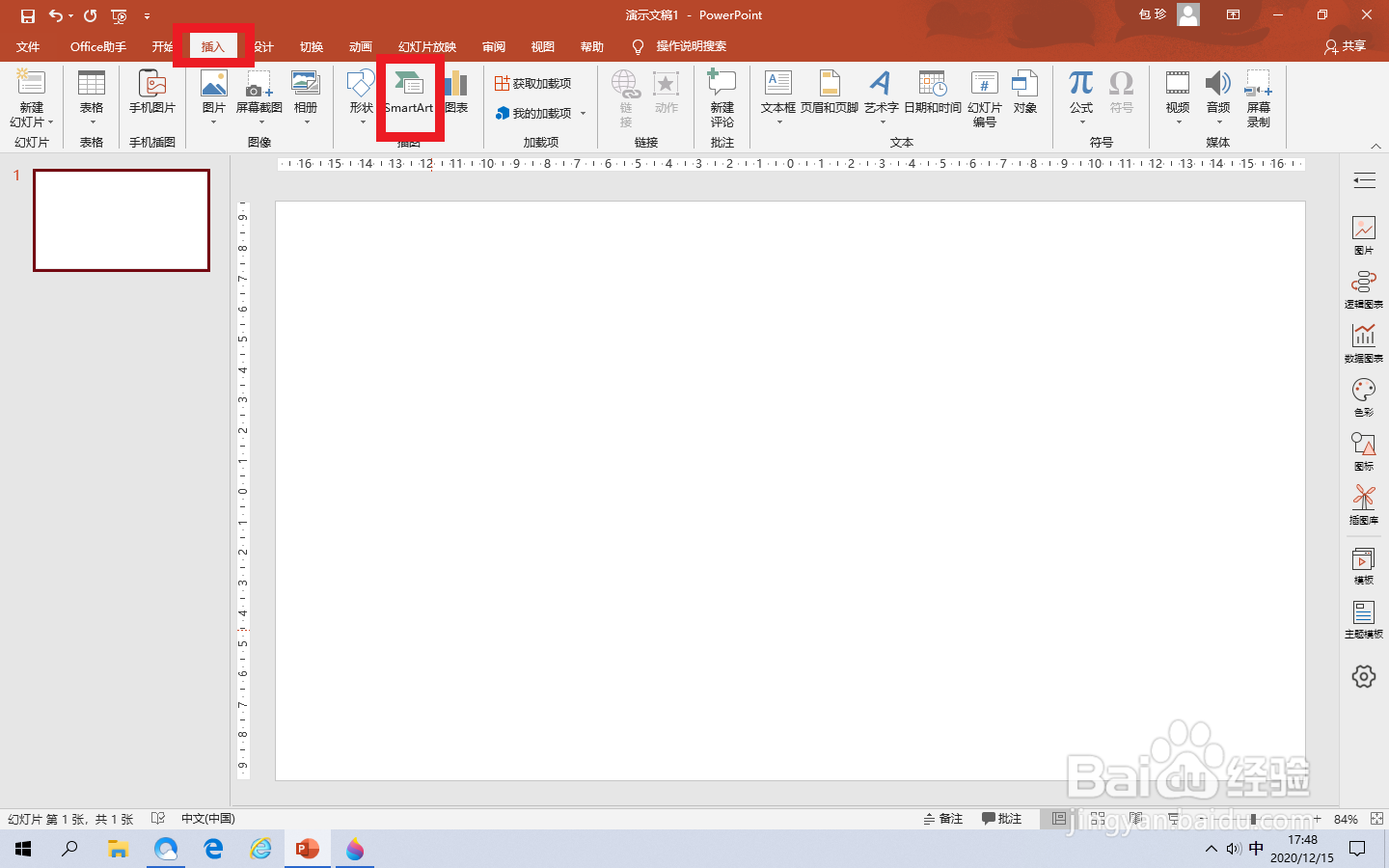1389x868 pixels.
Task: Click 获取加载项 get add-ins button
Action: pos(532,84)
